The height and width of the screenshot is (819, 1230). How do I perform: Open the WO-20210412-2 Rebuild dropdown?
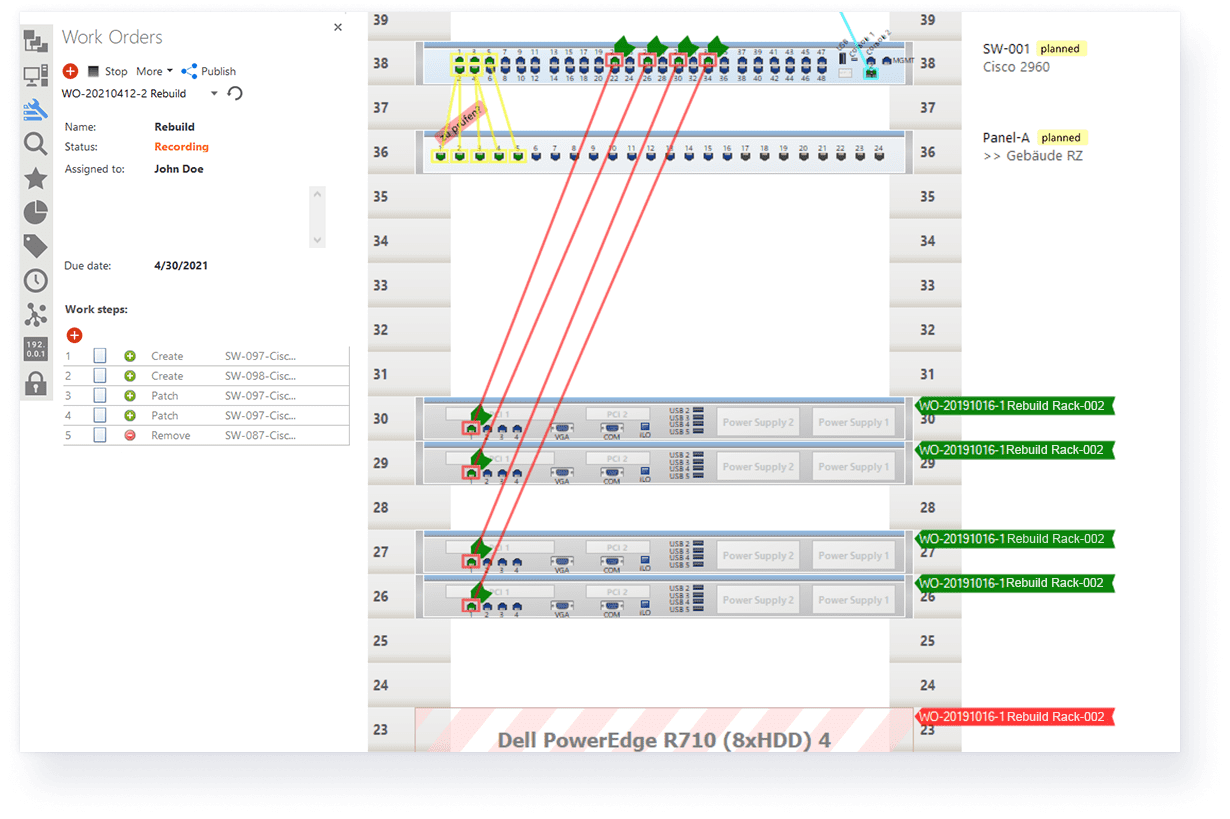click(x=213, y=91)
